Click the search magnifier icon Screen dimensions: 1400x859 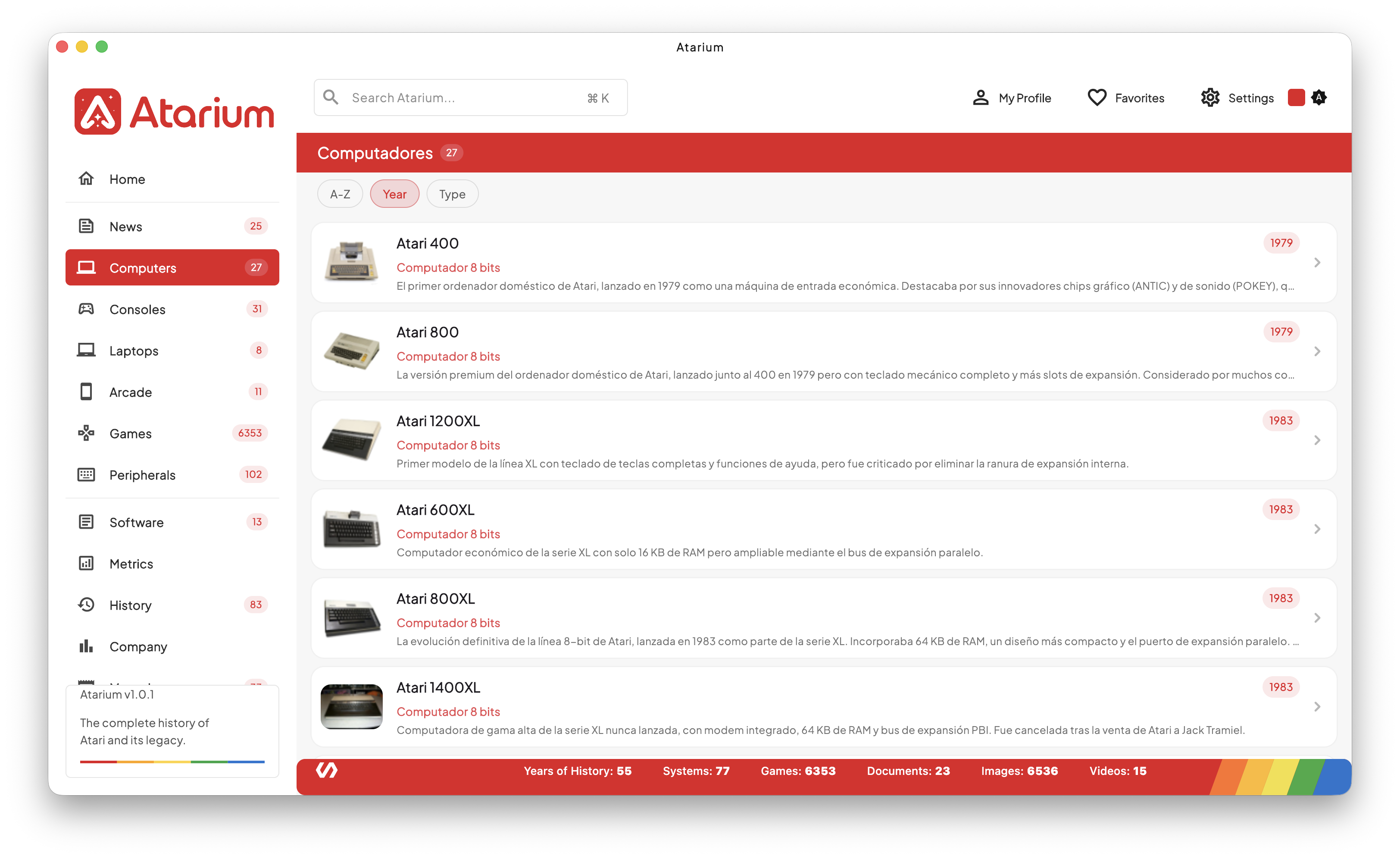pyautogui.click(x=331, y=97)
